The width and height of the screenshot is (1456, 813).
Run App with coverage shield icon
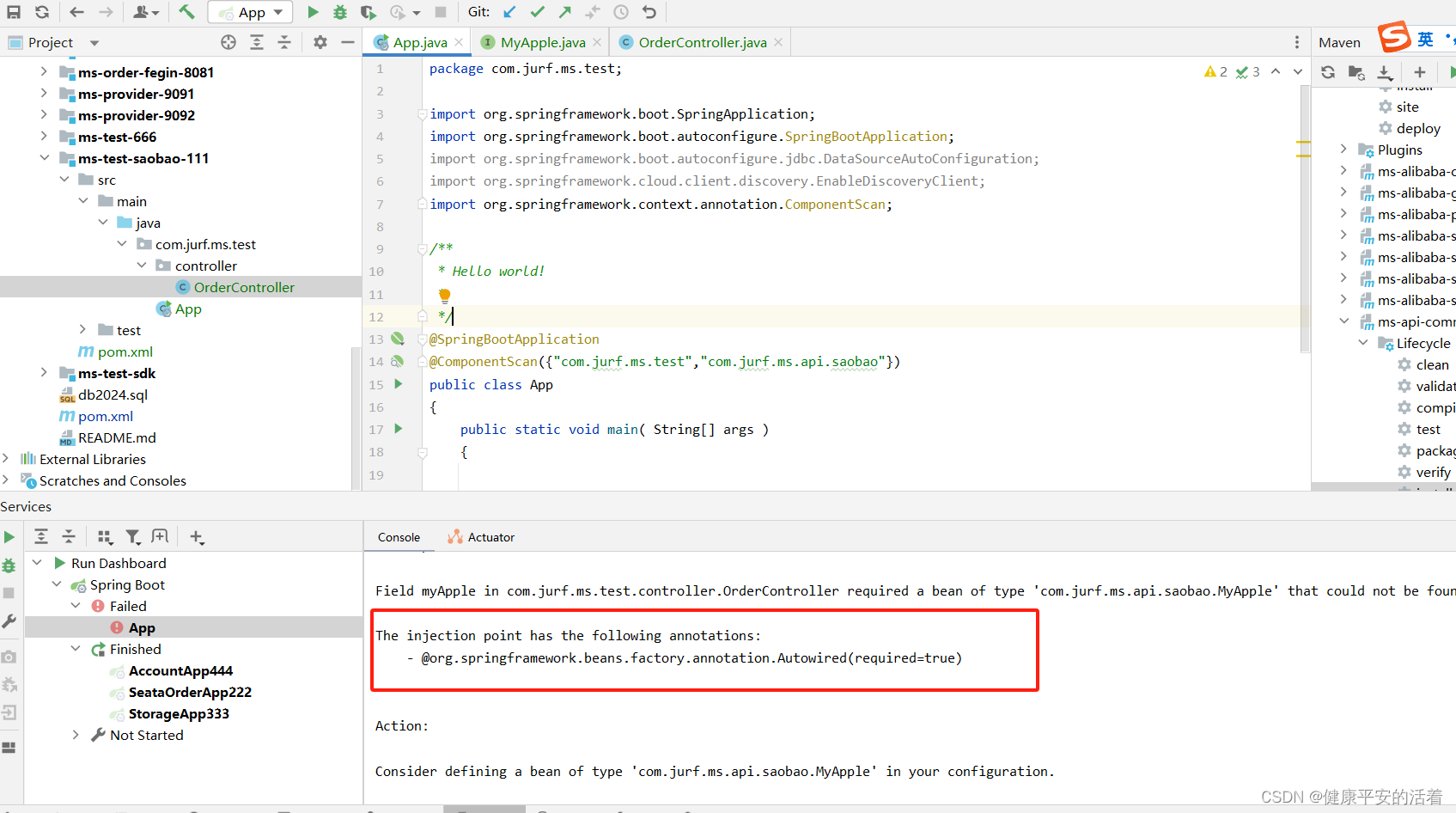[368, 12]
